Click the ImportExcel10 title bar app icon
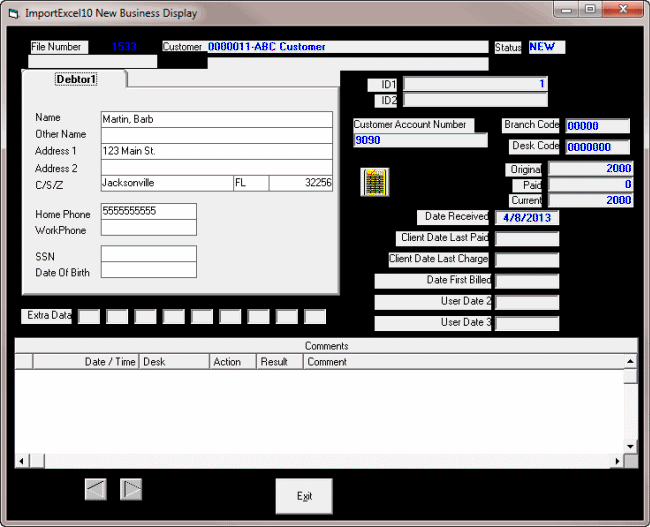 [12, 13]
